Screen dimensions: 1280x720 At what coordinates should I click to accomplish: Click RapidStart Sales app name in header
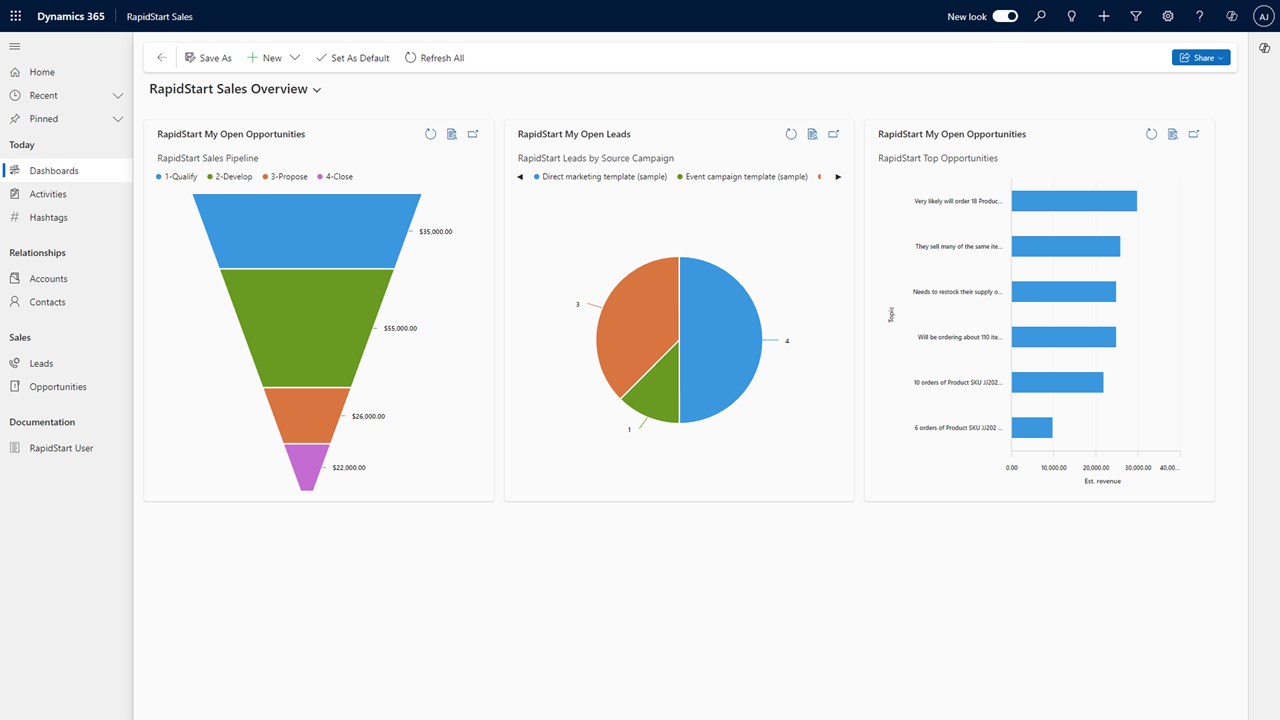160,17
